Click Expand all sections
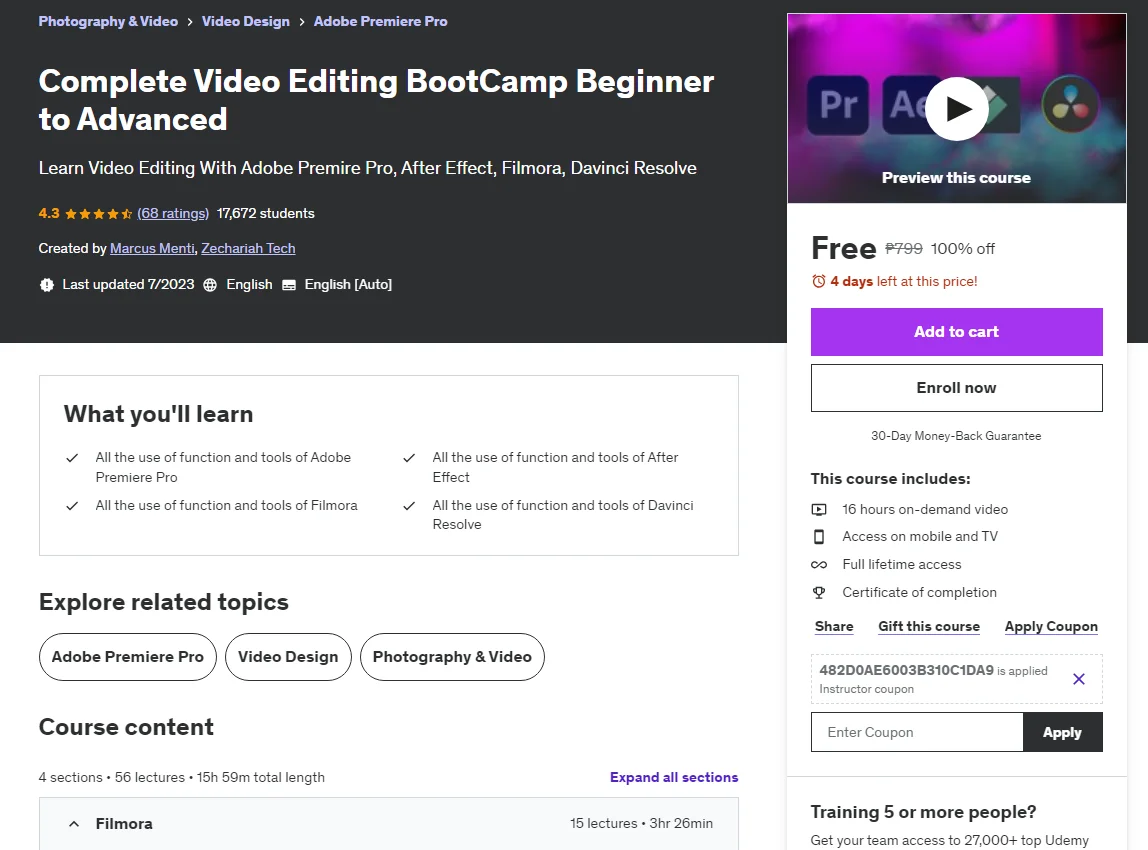Image resolution: width=1148 pixels, height=850 pixels. click(674, 778)
